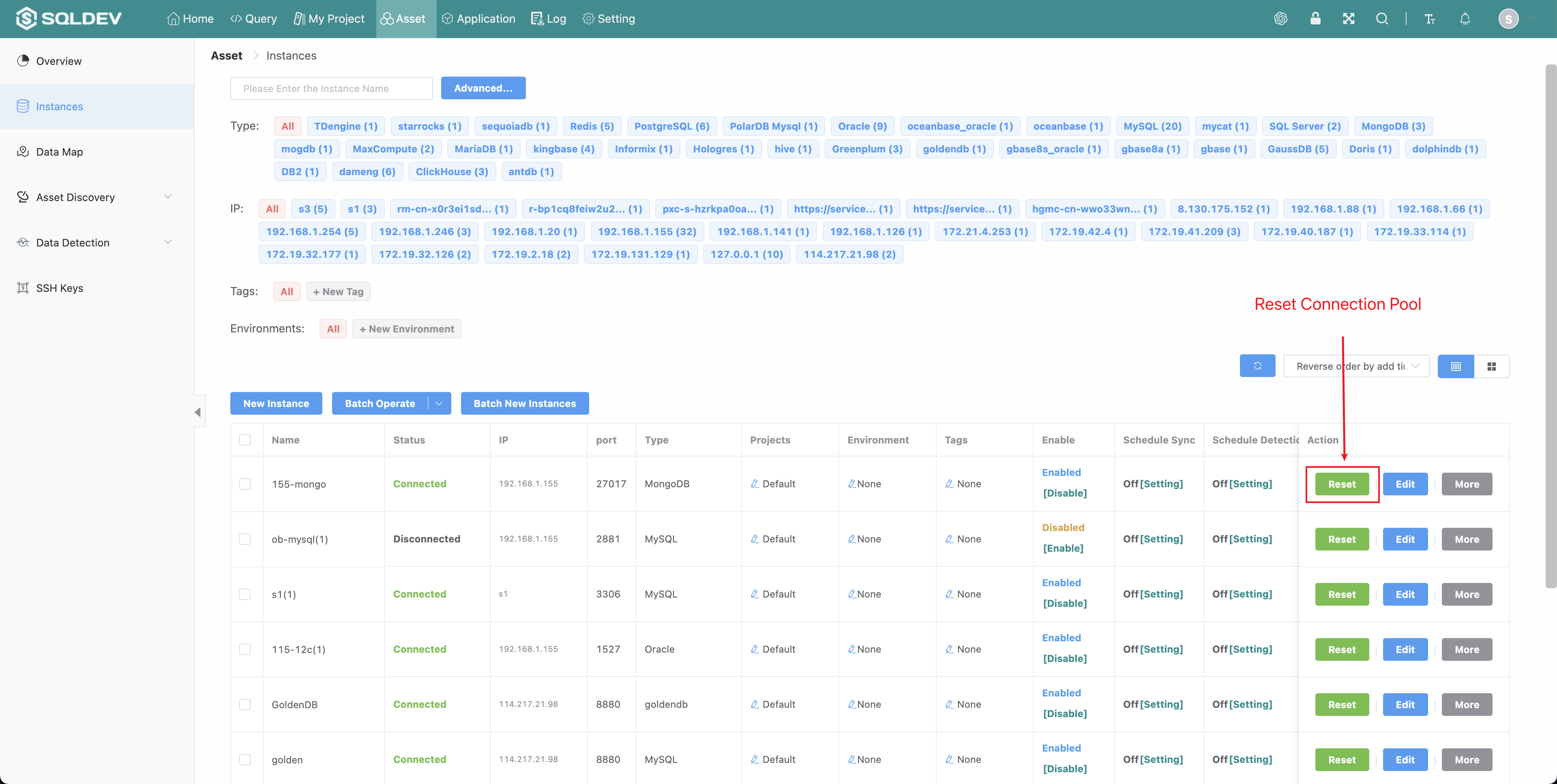Open Overview in sidebar

click(x=97, y=61)
